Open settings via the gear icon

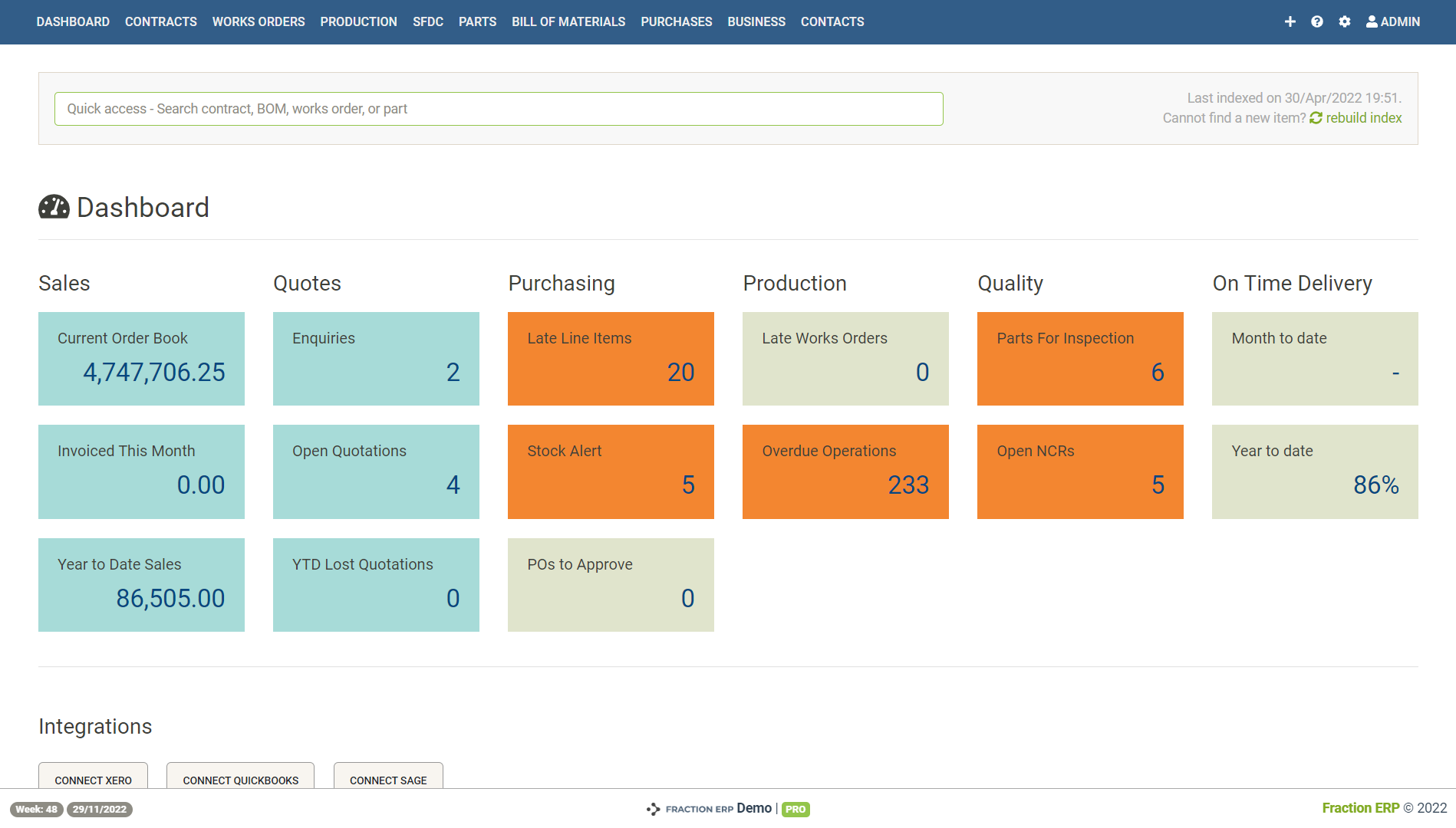click(x=1345, y=21)
